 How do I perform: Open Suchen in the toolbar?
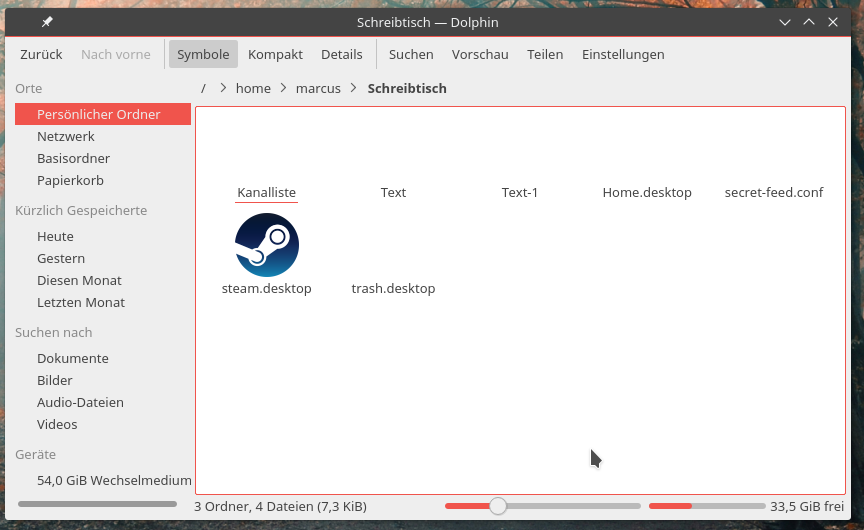point(411,55)
